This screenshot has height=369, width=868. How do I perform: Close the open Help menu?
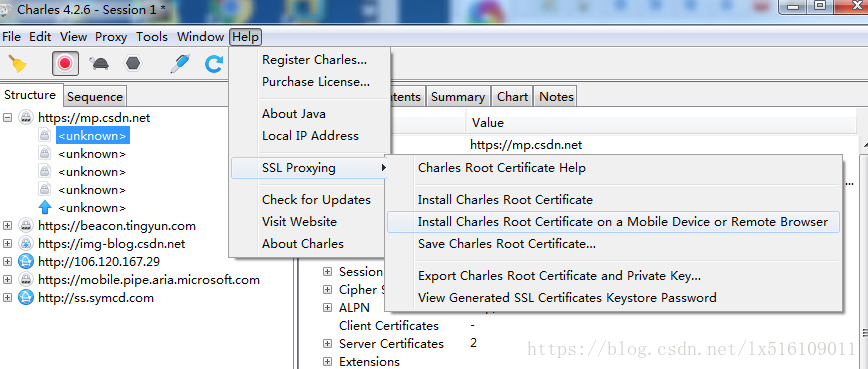point(245,37)
